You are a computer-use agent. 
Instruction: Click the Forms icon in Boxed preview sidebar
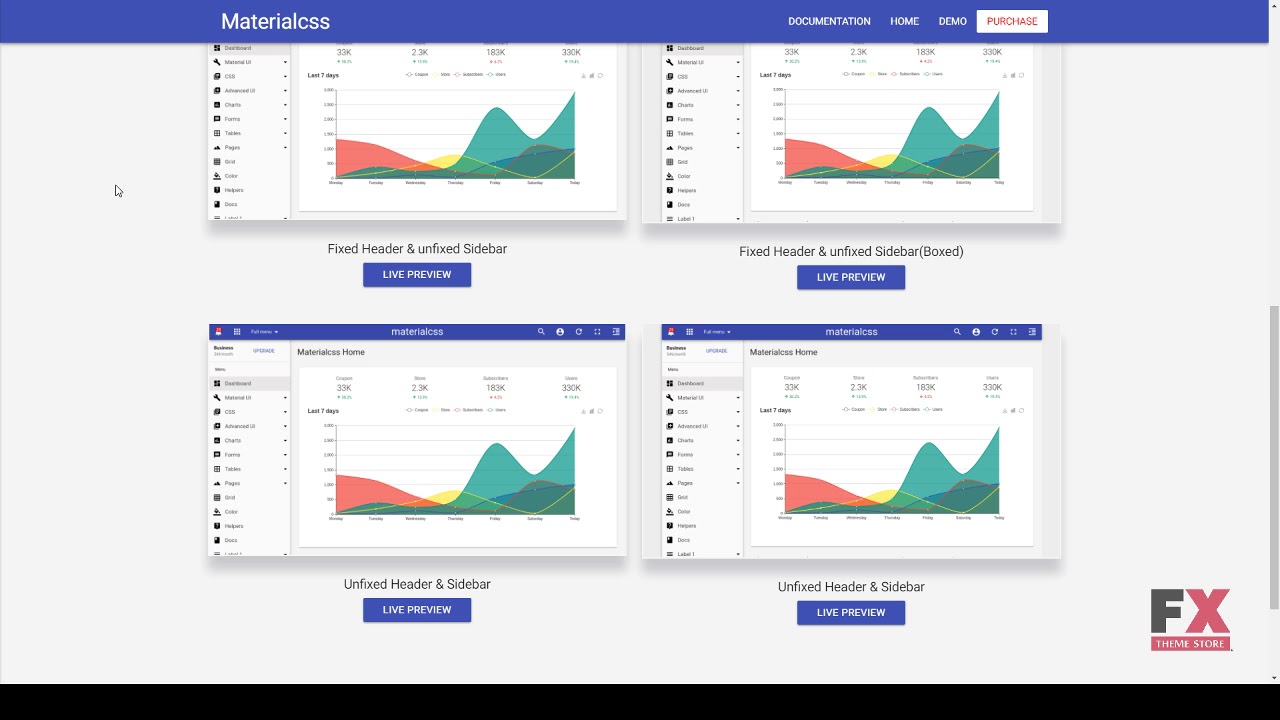(x=669, y=119)
